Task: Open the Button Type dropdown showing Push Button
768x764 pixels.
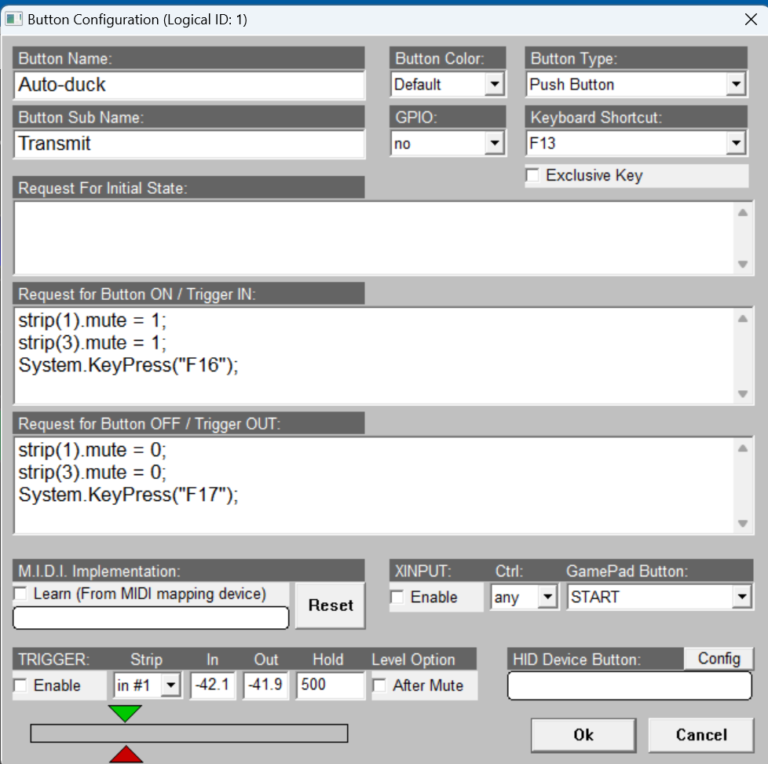Action: click(736, 85)
